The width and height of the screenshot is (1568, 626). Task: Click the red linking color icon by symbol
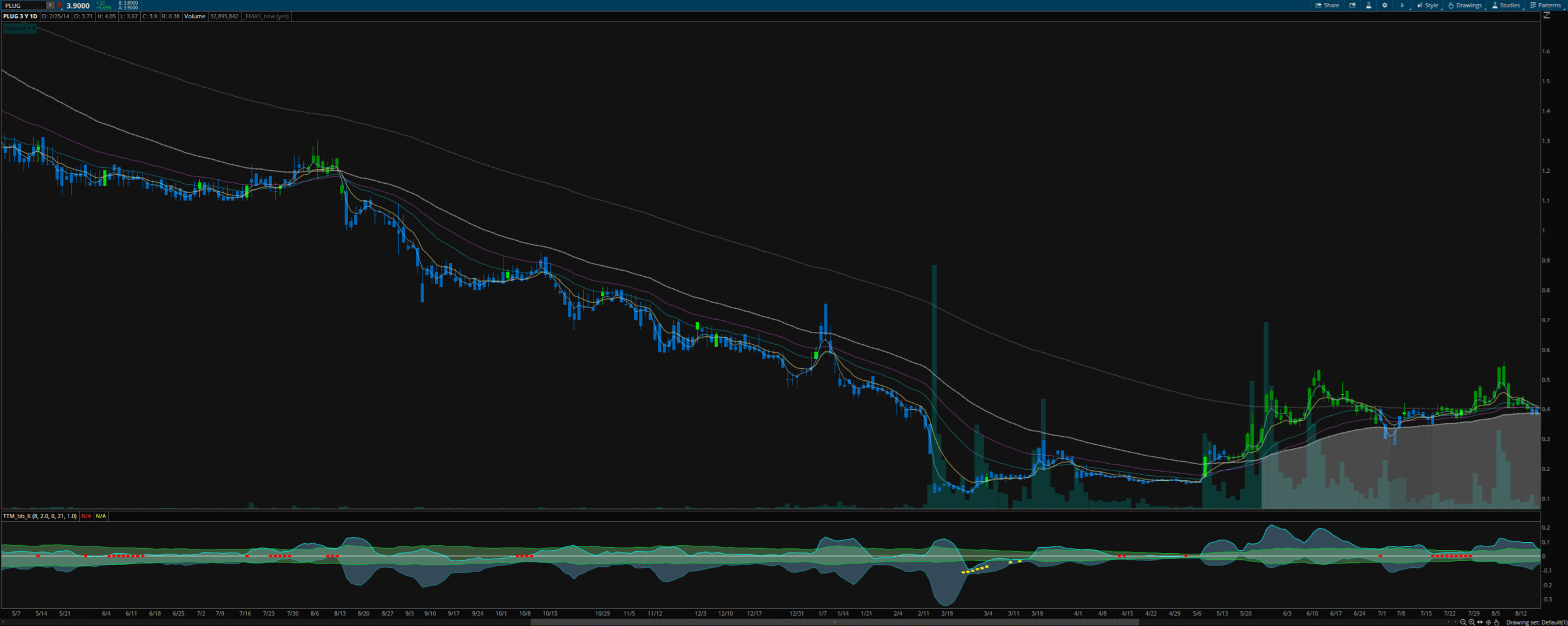pos(59,6)
